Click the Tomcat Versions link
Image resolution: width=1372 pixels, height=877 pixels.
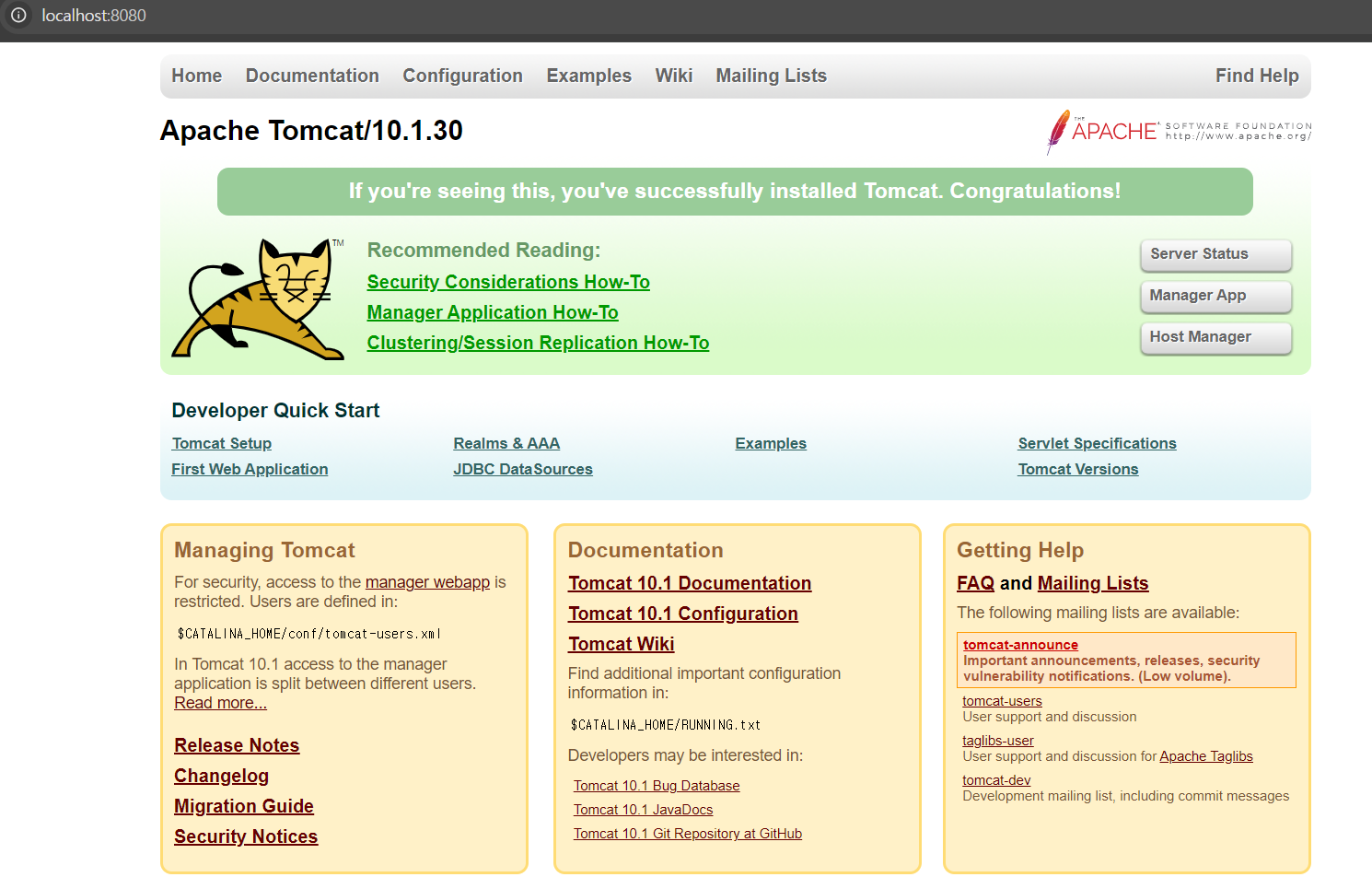pos(1078,469)
